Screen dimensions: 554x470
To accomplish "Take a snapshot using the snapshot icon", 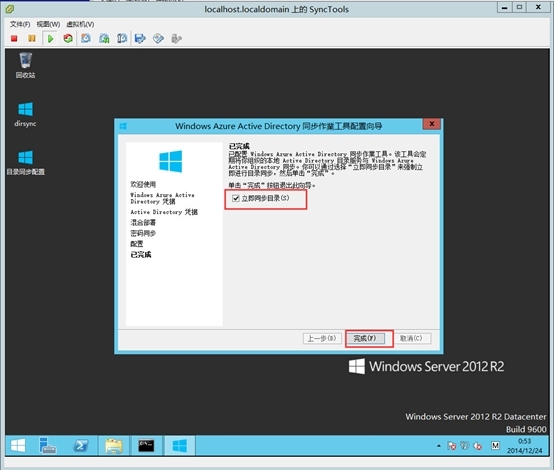I will [x=86, y=38].
